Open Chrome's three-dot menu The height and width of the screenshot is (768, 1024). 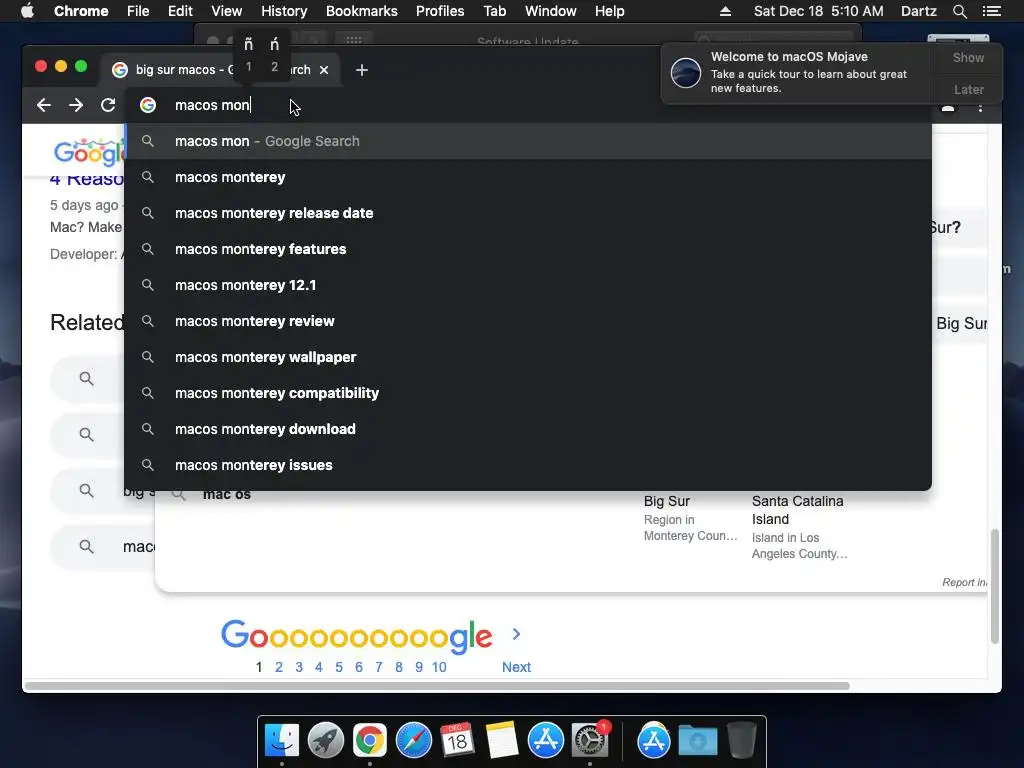pyautogui.click(x=980, y=107)
